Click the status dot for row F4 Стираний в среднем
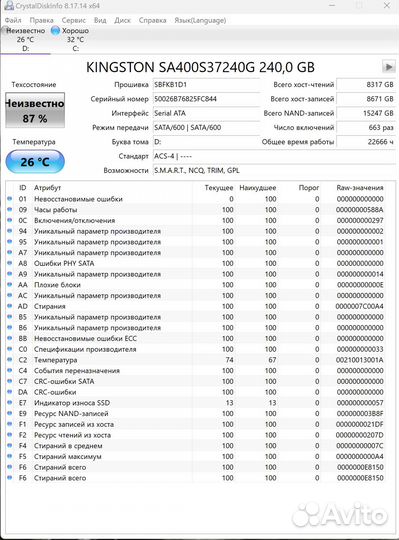 (x=10, y=445)
